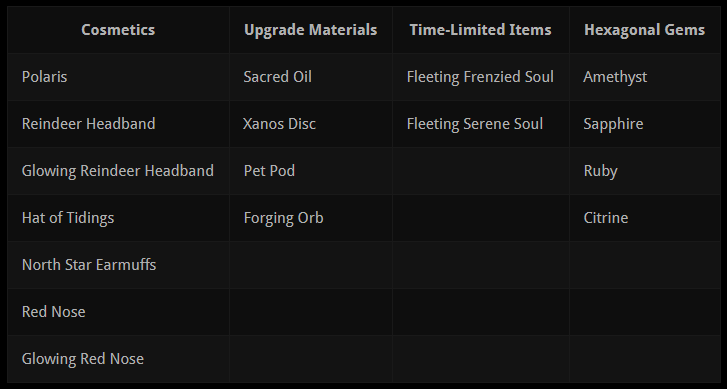Click the Hexagonal Gems column header

pyautogui.click(x=644, y=30)
